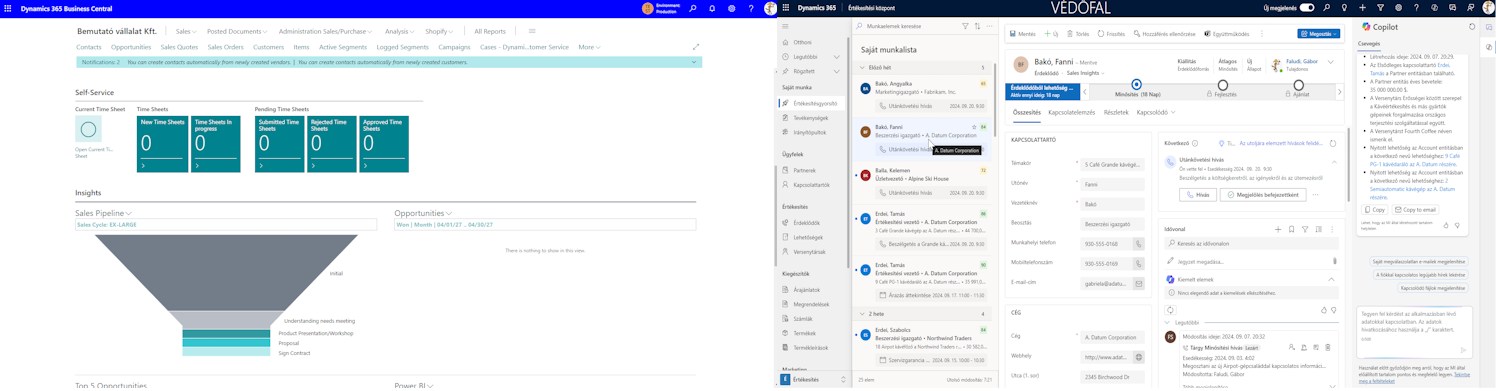Select the Összesítés tab
The width and height of the screenshot is (1496, 391).
click(x=1027, y=113)
